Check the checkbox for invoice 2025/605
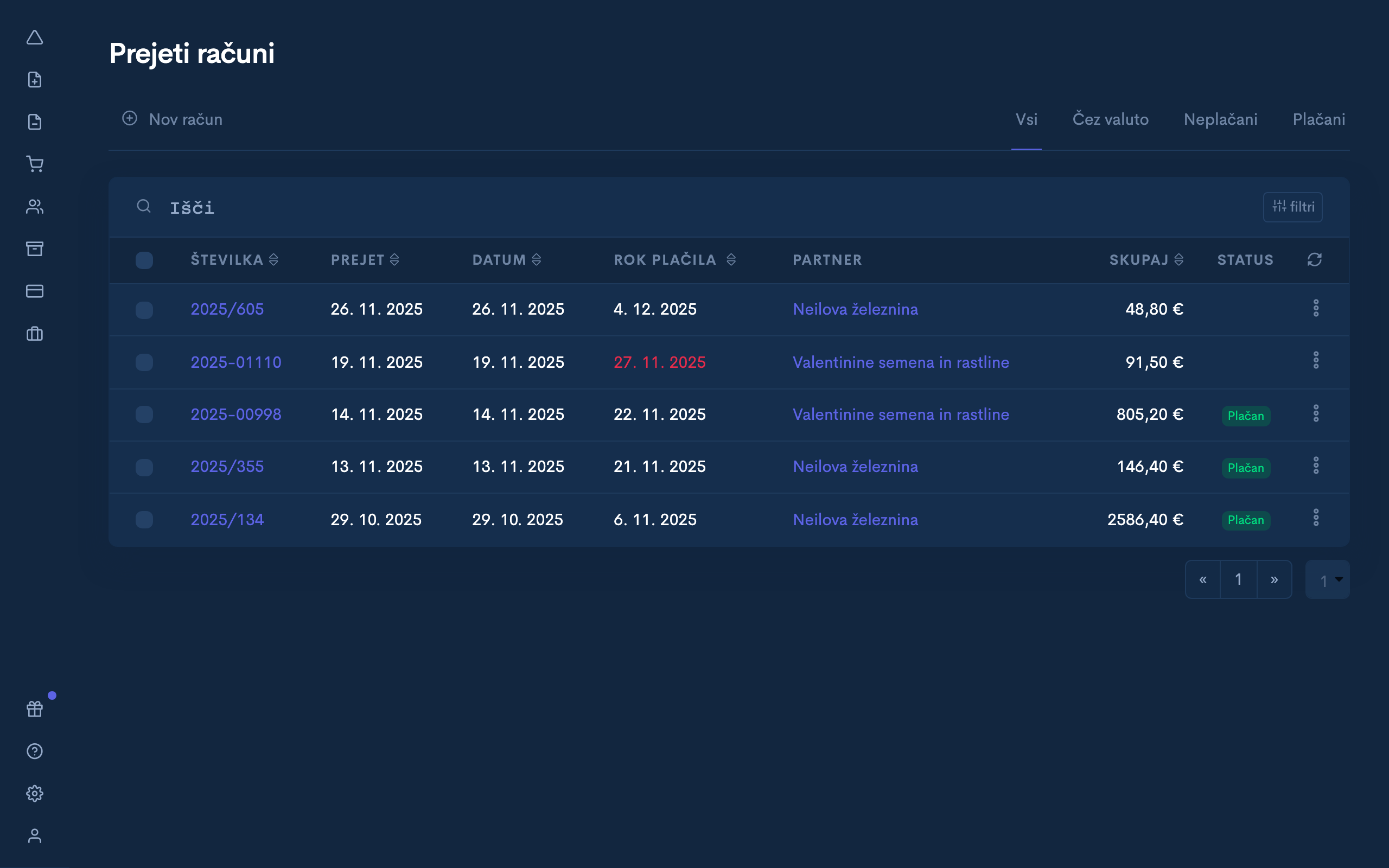Image resolution: width=1389 pixels, height=868 pixels. click(145, 310)
